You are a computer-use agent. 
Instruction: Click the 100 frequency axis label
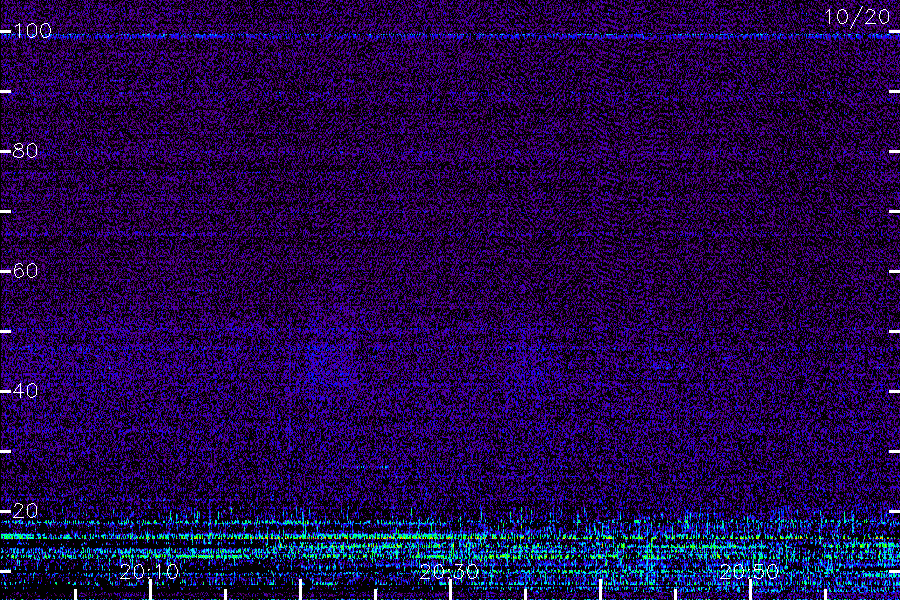[x=32, y=30]
